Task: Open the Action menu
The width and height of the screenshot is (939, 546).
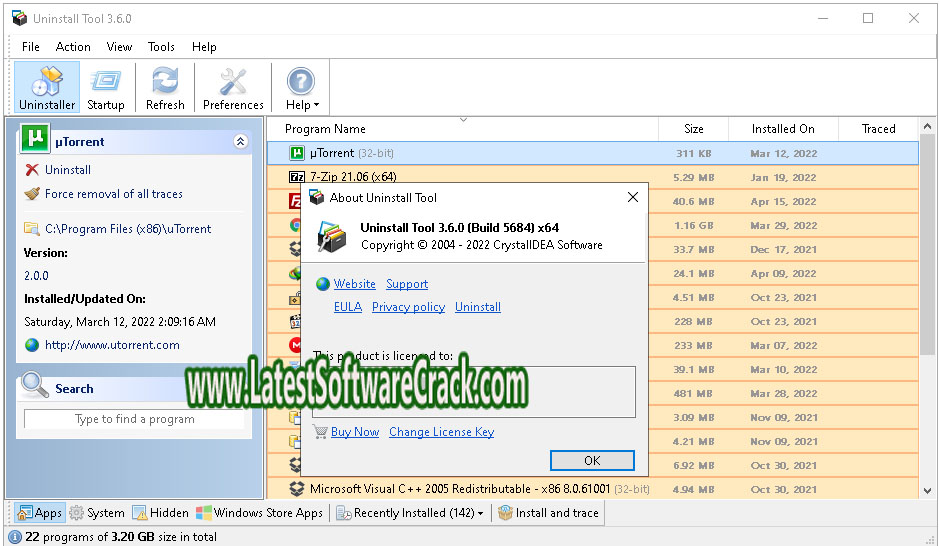Action: 73,47
